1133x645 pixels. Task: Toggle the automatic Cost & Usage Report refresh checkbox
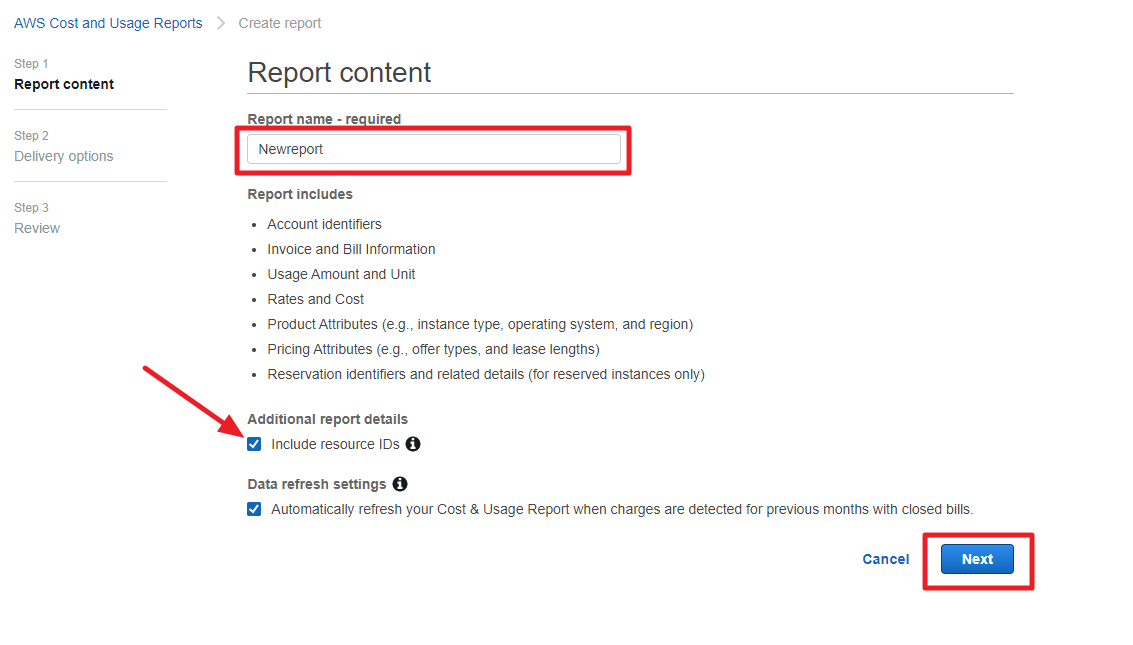coord(254,509)
